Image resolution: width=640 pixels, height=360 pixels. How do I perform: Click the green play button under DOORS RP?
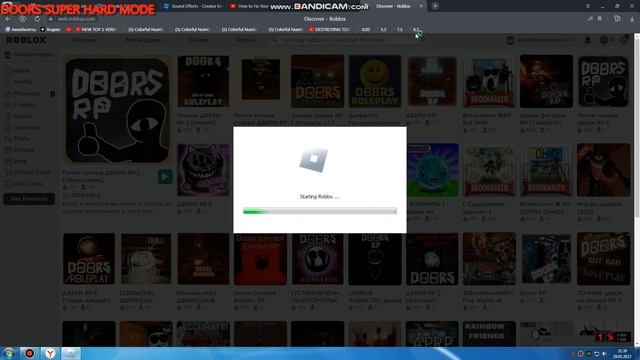tap(165, 177)
